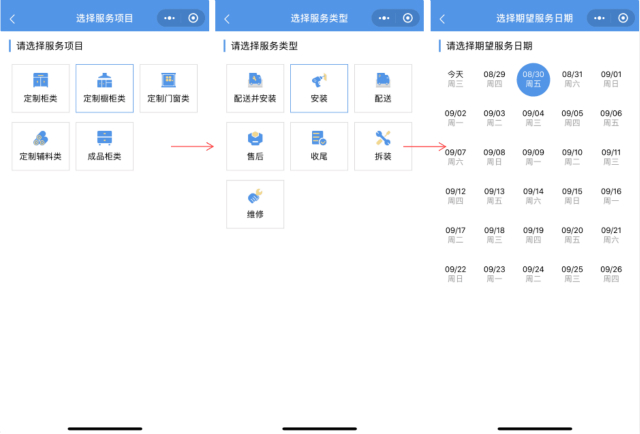Select the 安装 service type
The width and height of the screenshot is (640, 434).
click(319, 88)
